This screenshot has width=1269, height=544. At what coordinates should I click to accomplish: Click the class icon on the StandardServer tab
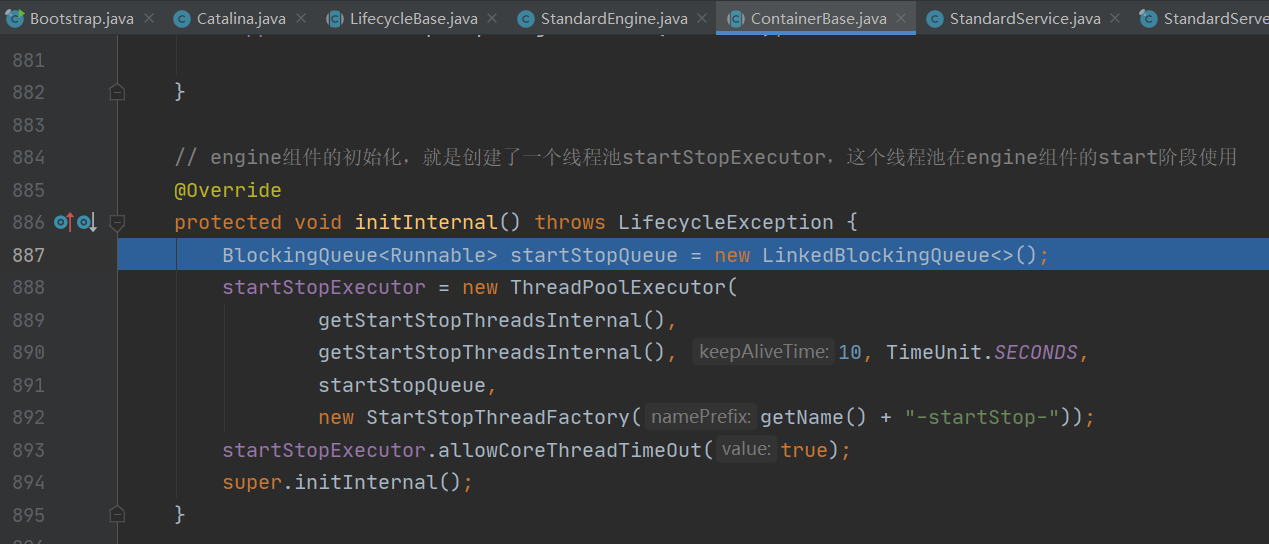pyautogui.click(x=1148, y=18)
